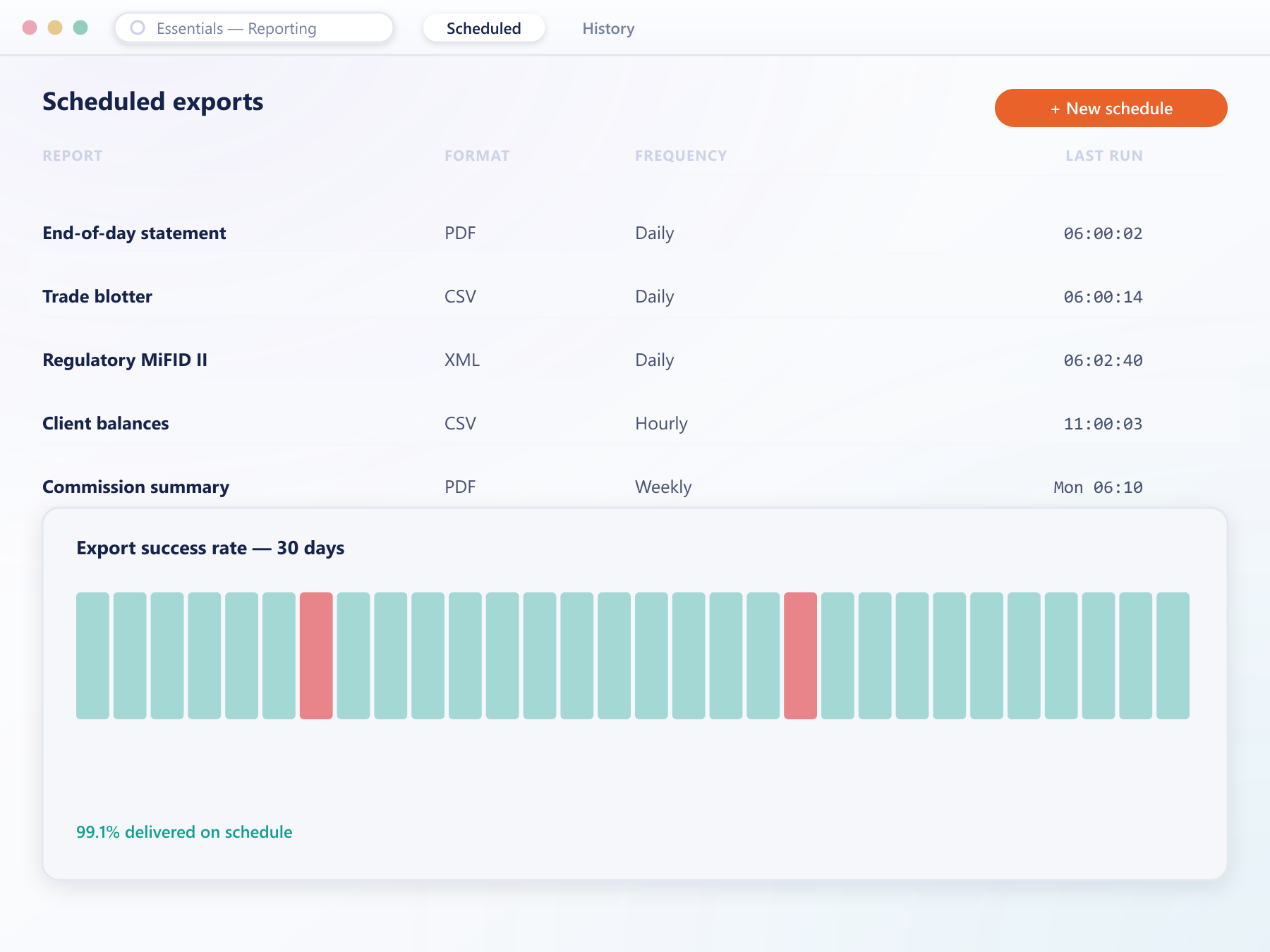Maximize the window with the green button
This screenshot has width=1270, height=952.
[80, 28]
